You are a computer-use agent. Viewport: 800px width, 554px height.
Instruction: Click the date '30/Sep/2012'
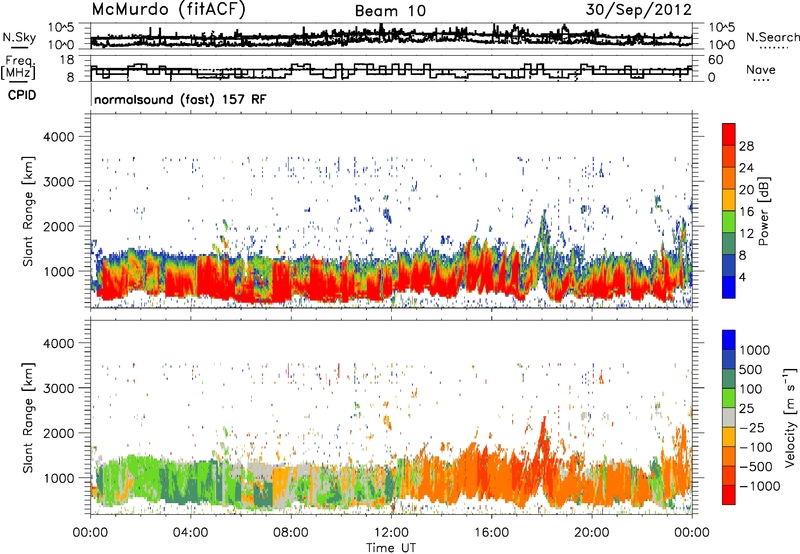[x=639, y=10]
